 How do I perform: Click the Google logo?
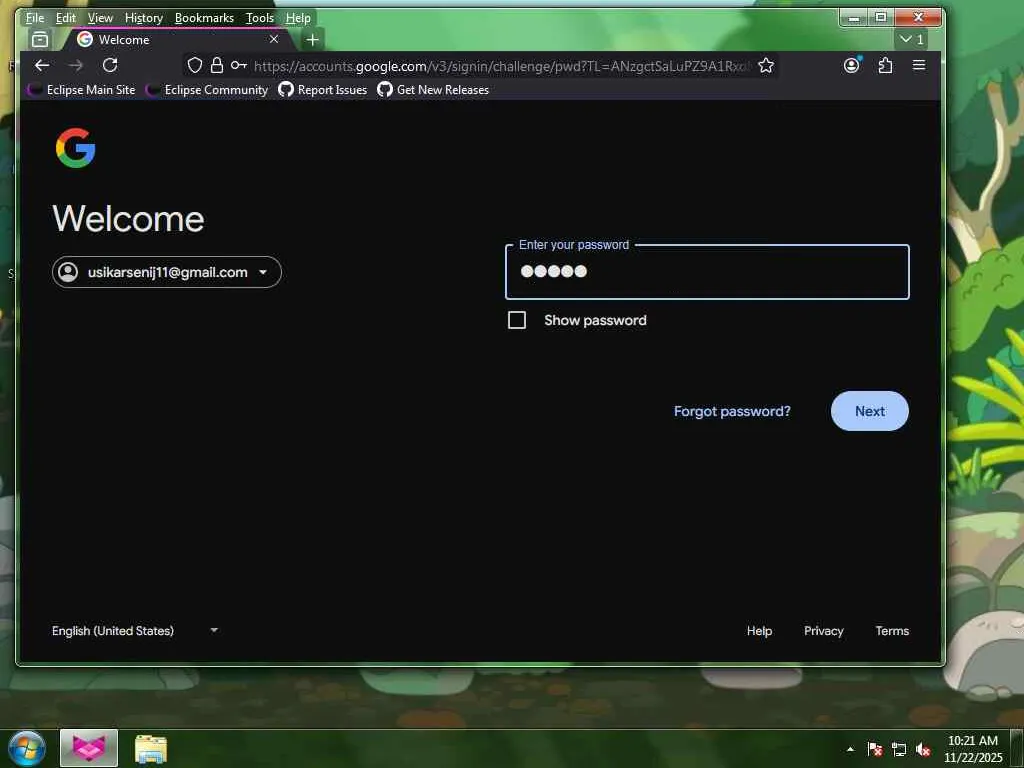(76, 148)
